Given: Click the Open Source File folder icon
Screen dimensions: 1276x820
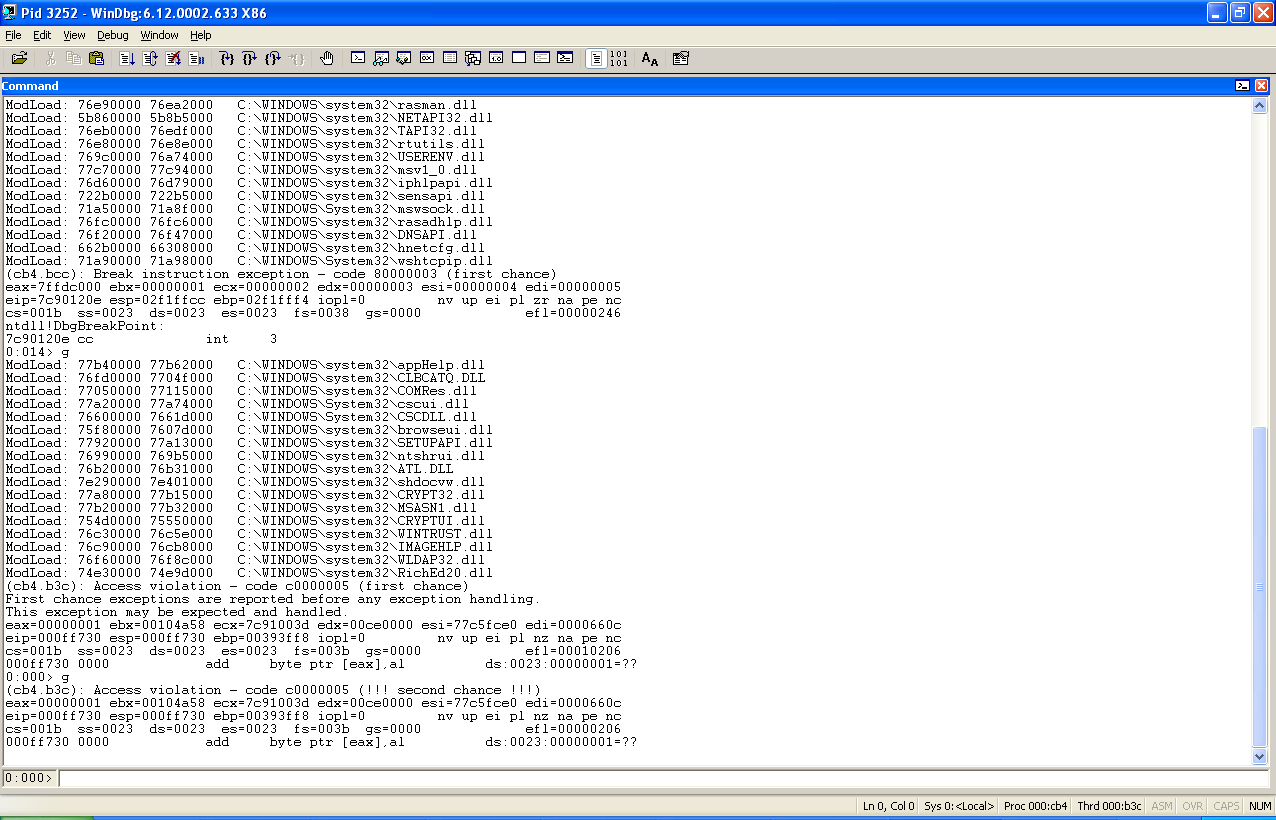Looking at the screenshot, I should 19,59.
